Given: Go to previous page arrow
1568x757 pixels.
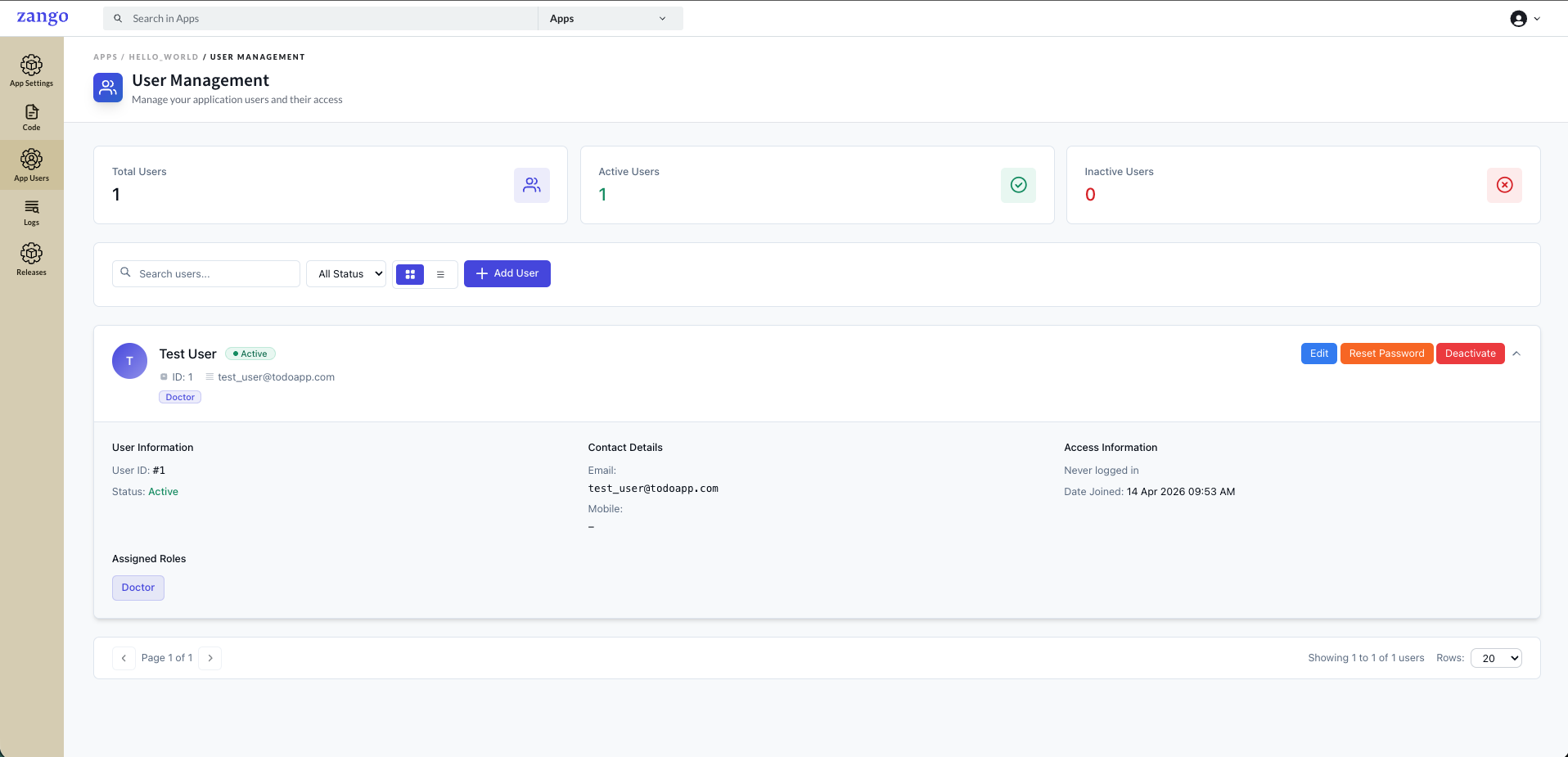Looking at the screenshot, I should pyautogui.click(x=124, y=658).
